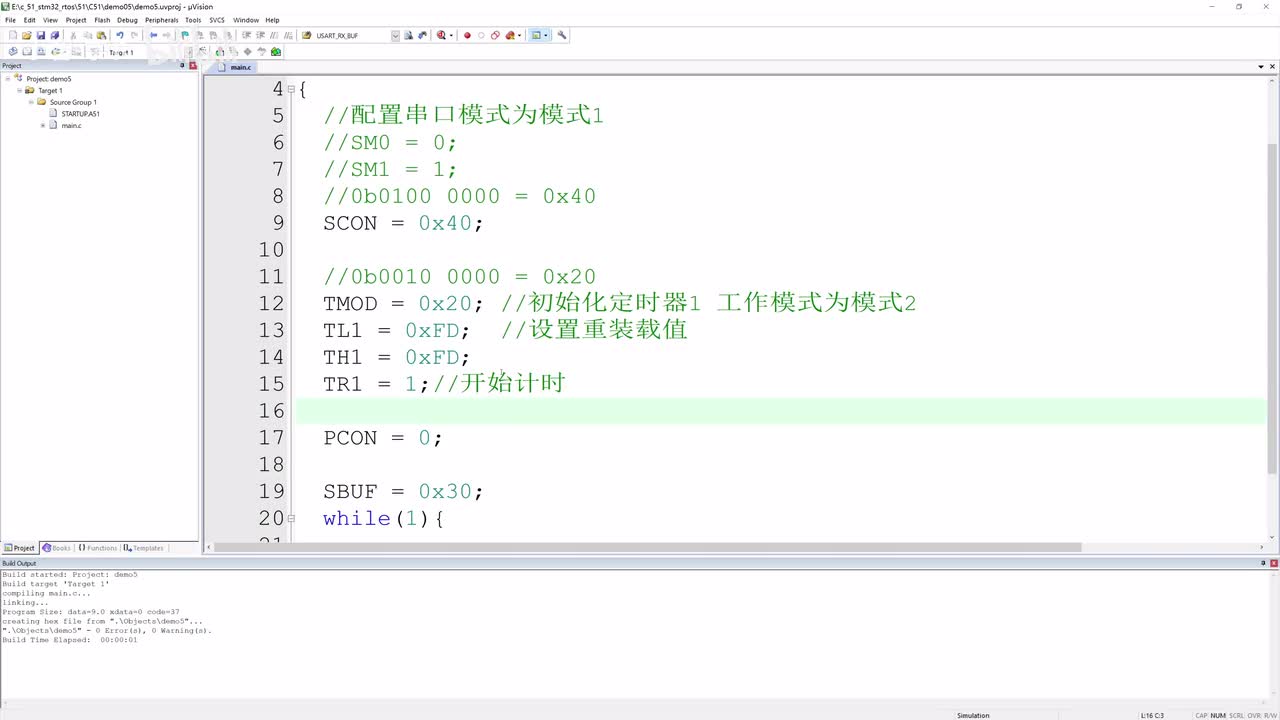Viewport: 1280px width, 720px height.
Task: Open the File menu
Action: tap(10, 20)
